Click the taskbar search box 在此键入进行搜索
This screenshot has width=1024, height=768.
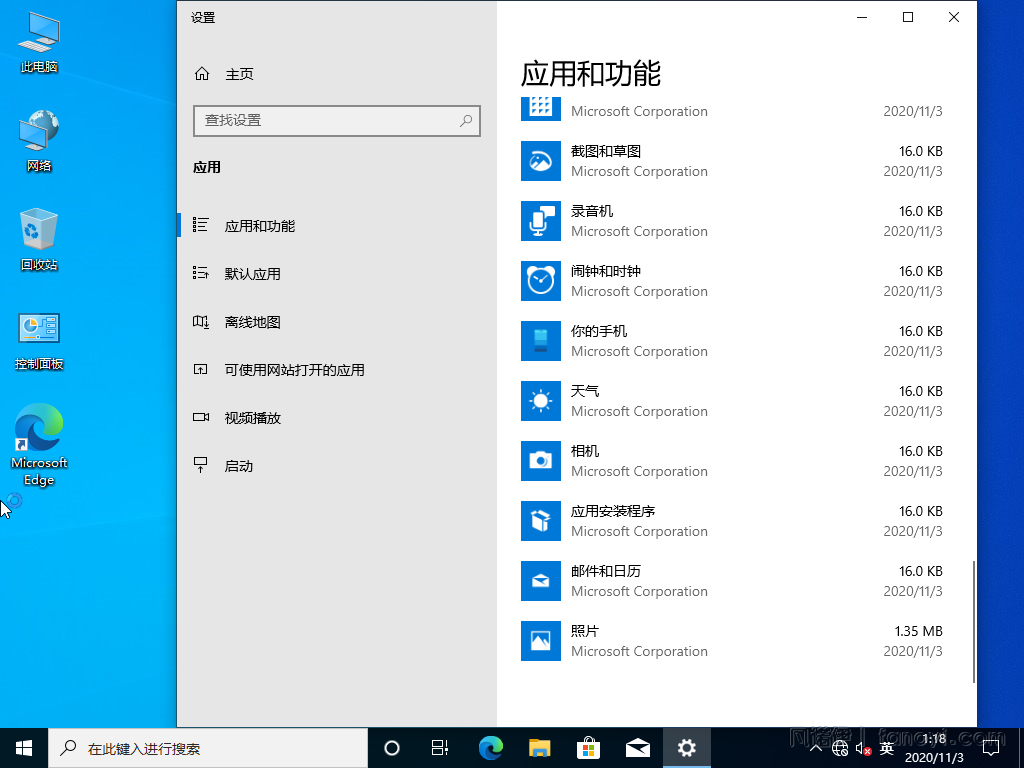208,748
